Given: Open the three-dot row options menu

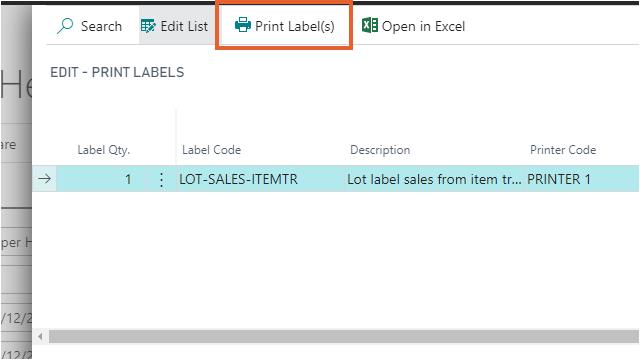Looking at the screenshot, I should [162, 179].
